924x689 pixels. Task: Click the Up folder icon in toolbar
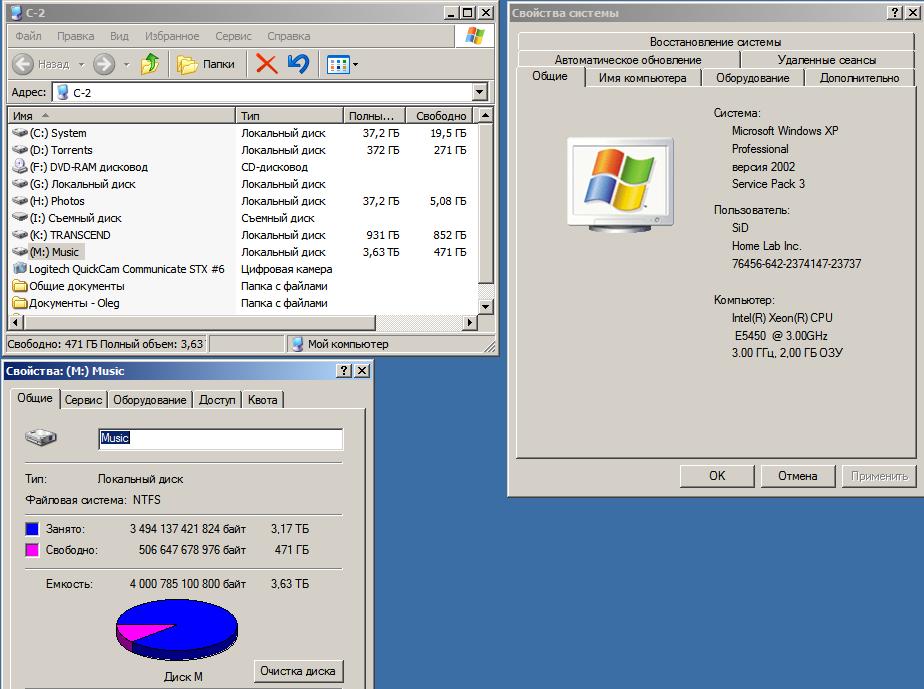[x=150, y=64]
